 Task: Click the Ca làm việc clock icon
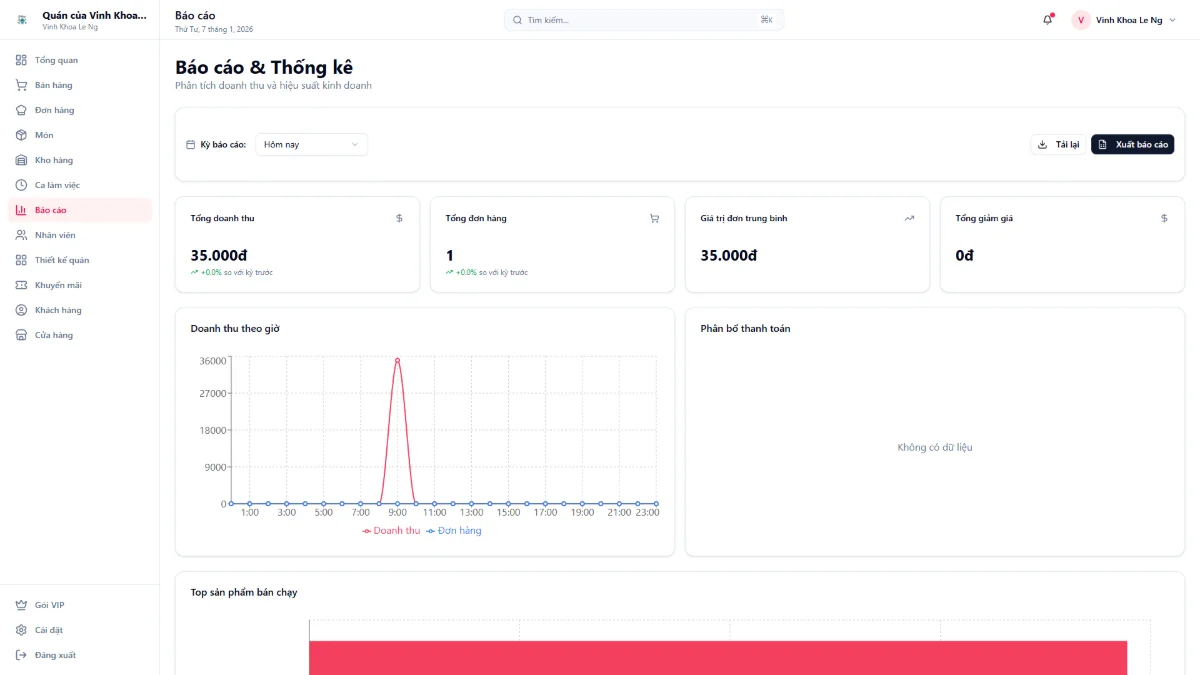(x=21, y=185)
